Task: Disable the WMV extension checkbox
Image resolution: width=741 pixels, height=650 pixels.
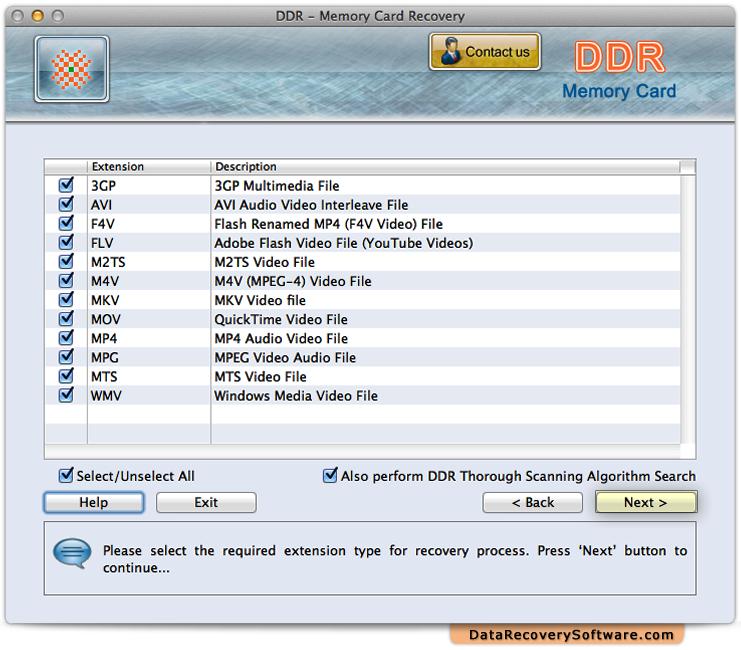Action: click(66, 395)
